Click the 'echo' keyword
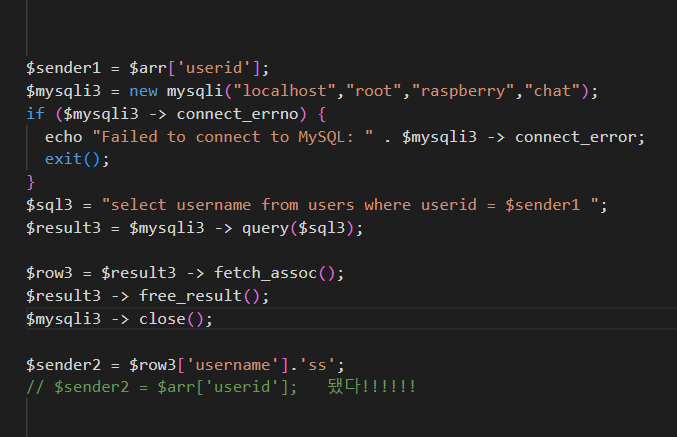Screen dimensions: 677x437 [x=63, y=136]
